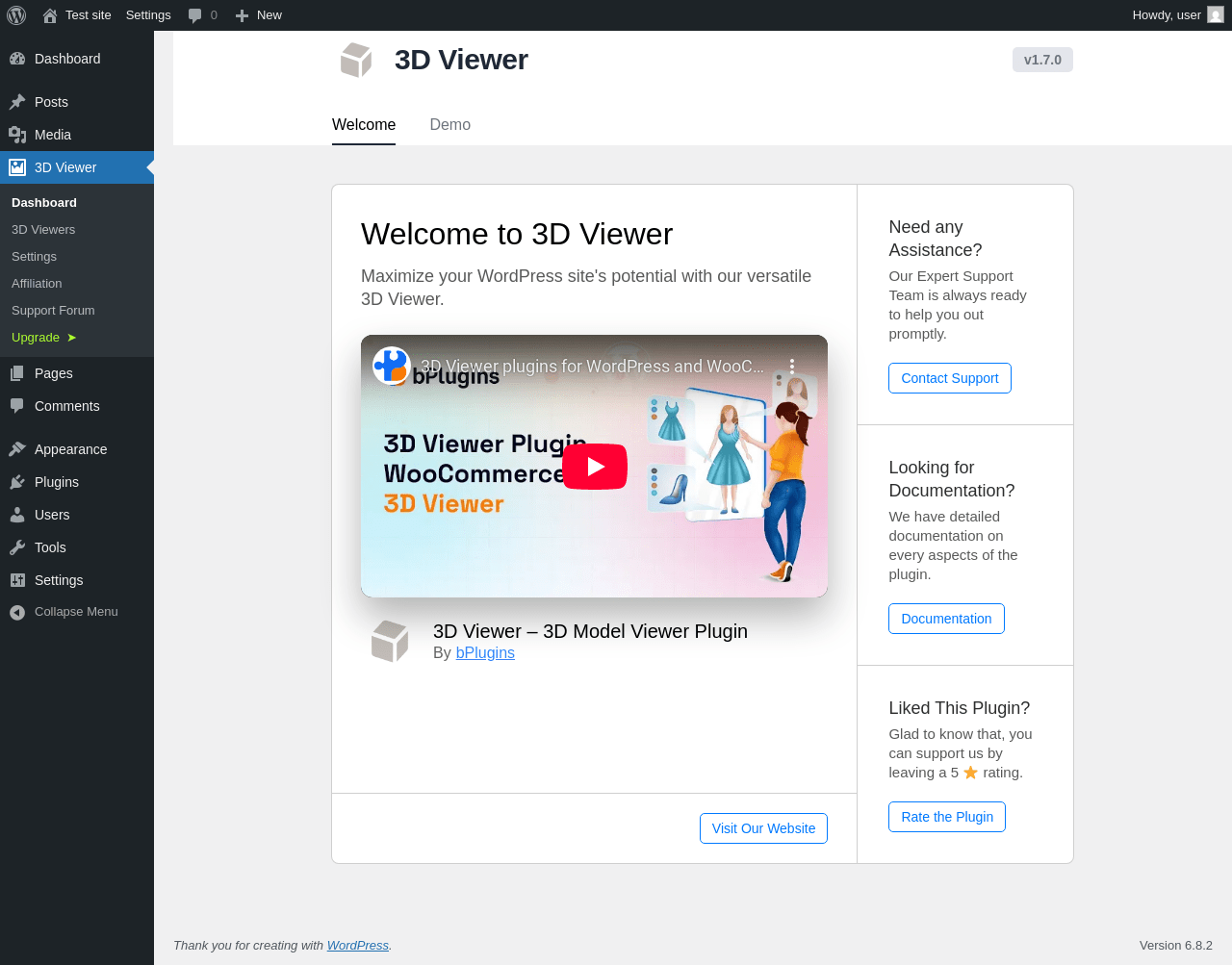Click the Collapse Menu arrow icon
Image resolution: width=1232 pixels, height=965 pixels.
click(17, 612)
